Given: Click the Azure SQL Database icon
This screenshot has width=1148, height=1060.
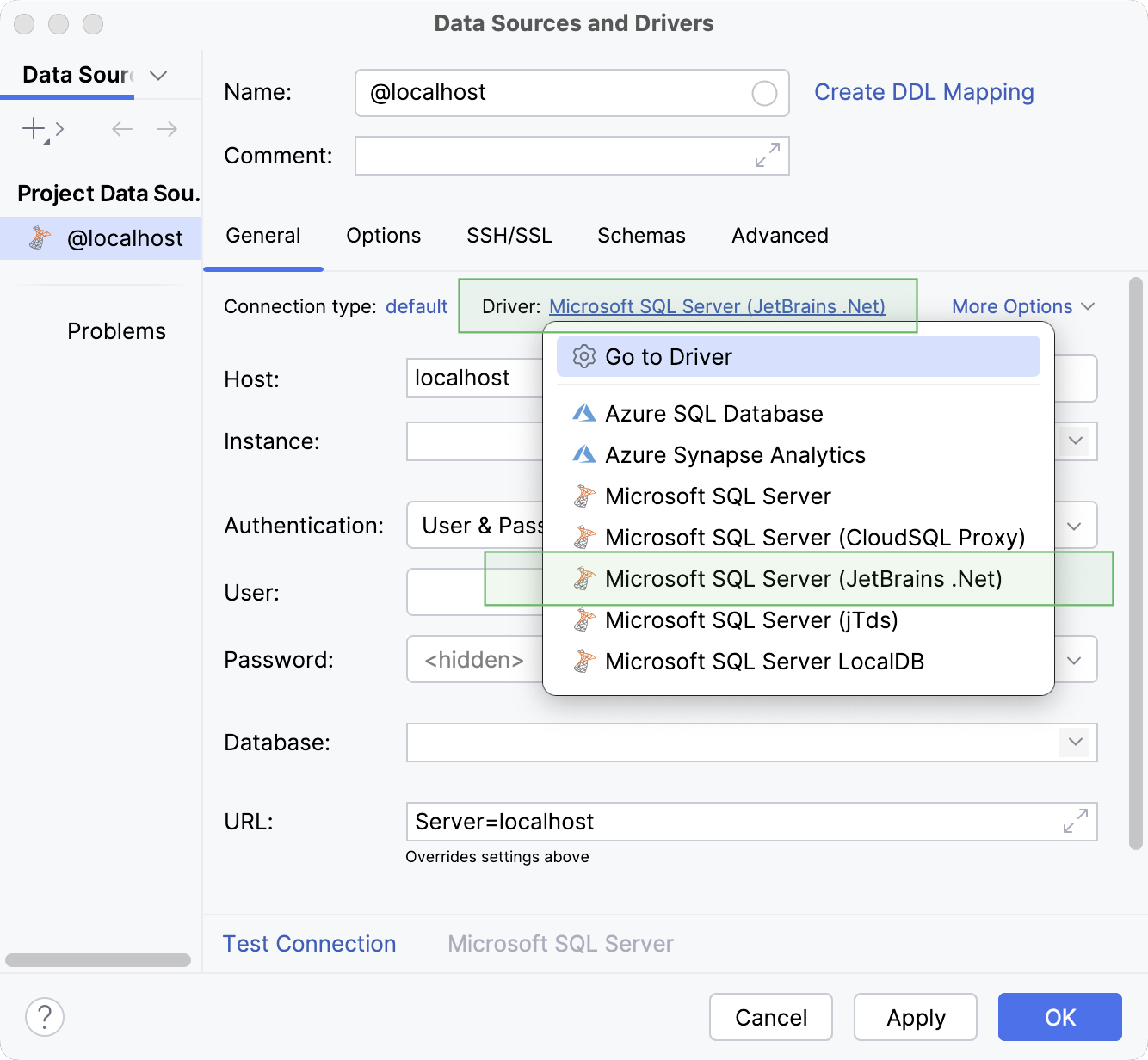Looking at the screenshot, I should click(x=584, y=413).
